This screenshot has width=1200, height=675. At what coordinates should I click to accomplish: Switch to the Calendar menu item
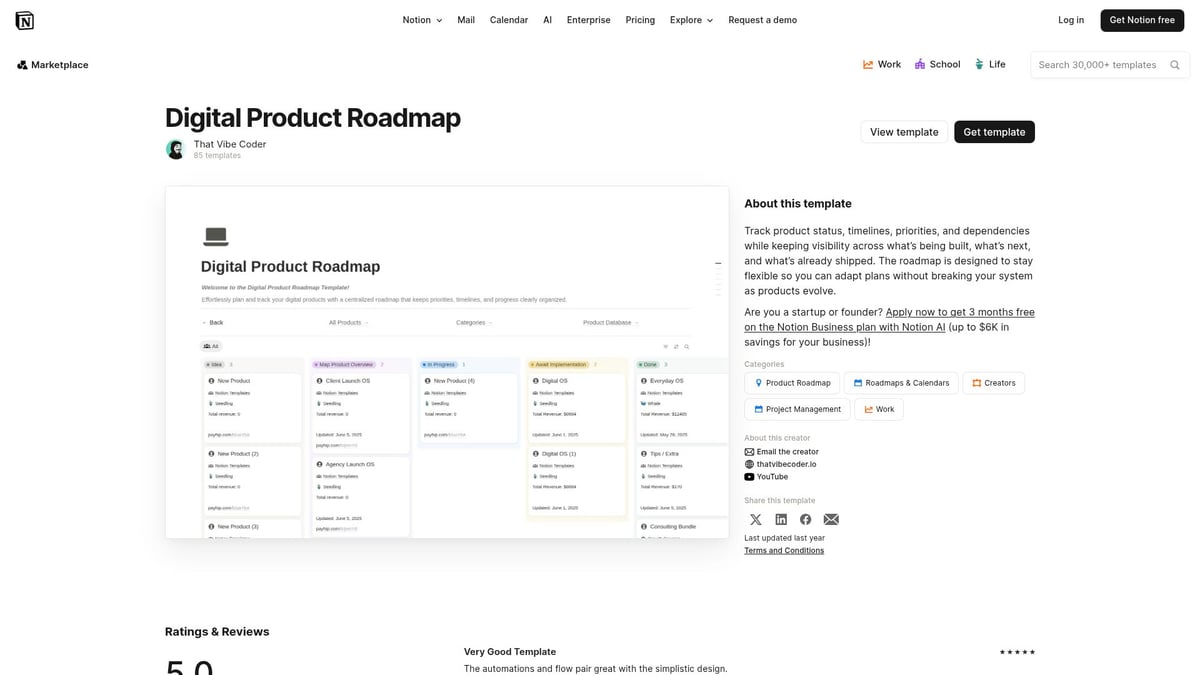click(509, 19)
